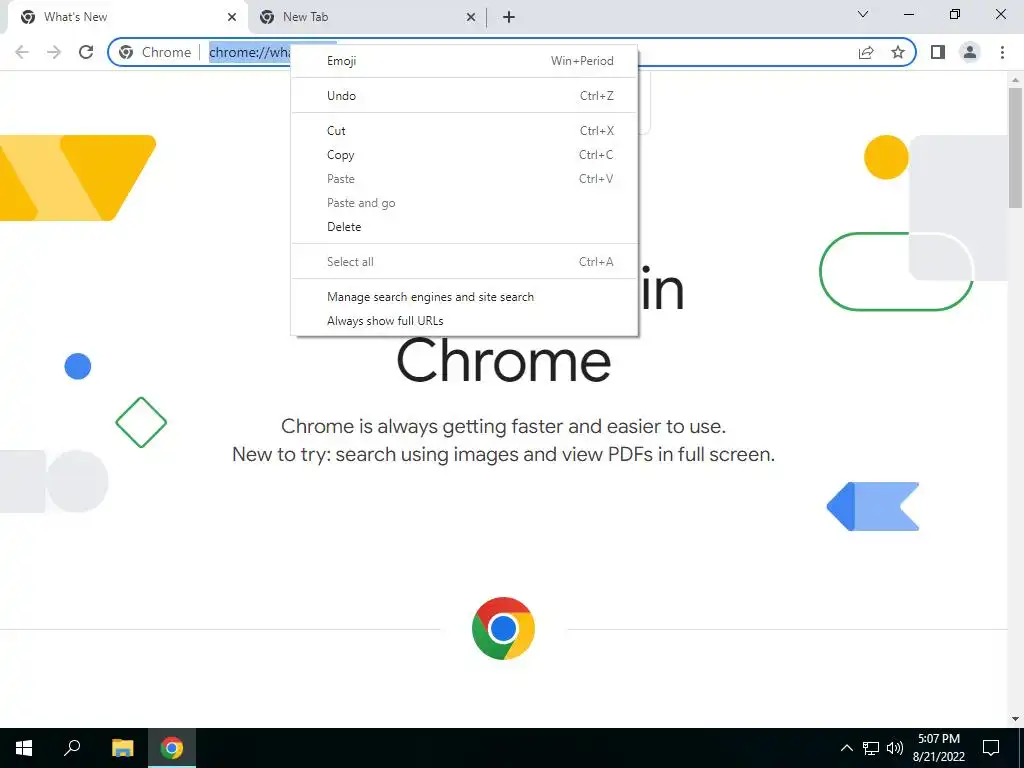Screen dimensions: 1024x768
Task: Click the page's vertical scrollbar thumb
Action: 1015,147
